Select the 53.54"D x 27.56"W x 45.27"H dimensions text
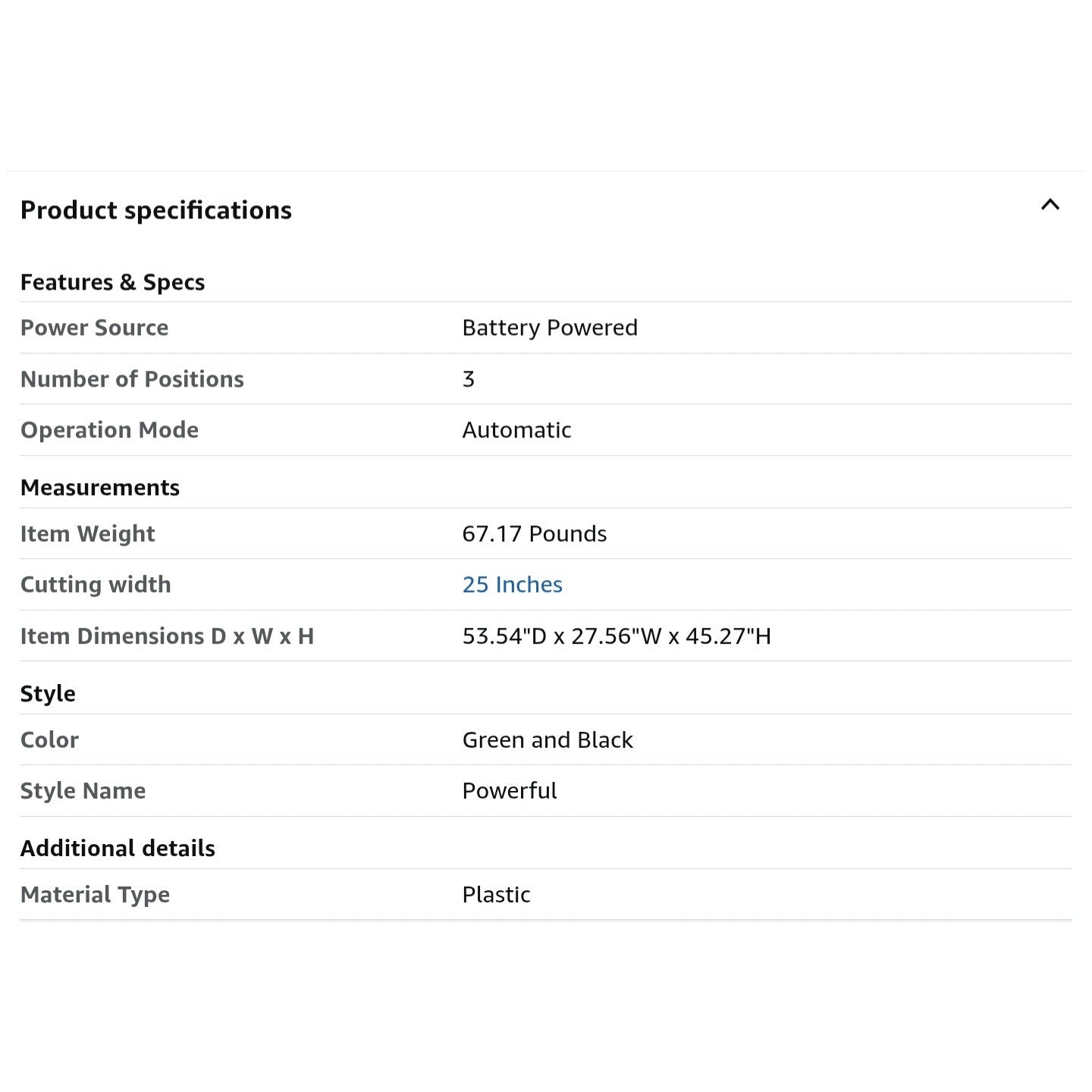 point(616,636)
